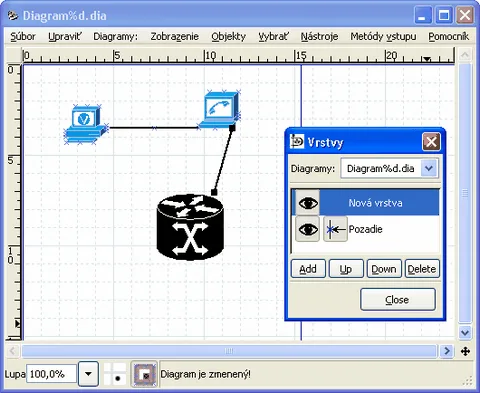Click the Add layer button
Viewport: 480px width, 393px height.
pos(308,269)
